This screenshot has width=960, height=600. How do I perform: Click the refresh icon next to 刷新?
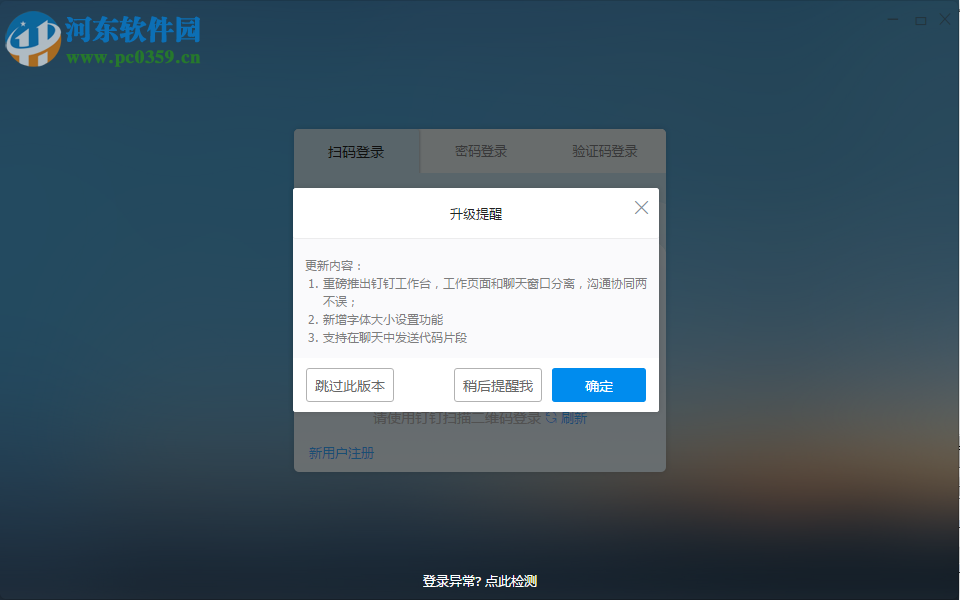[x=551, y=418]
